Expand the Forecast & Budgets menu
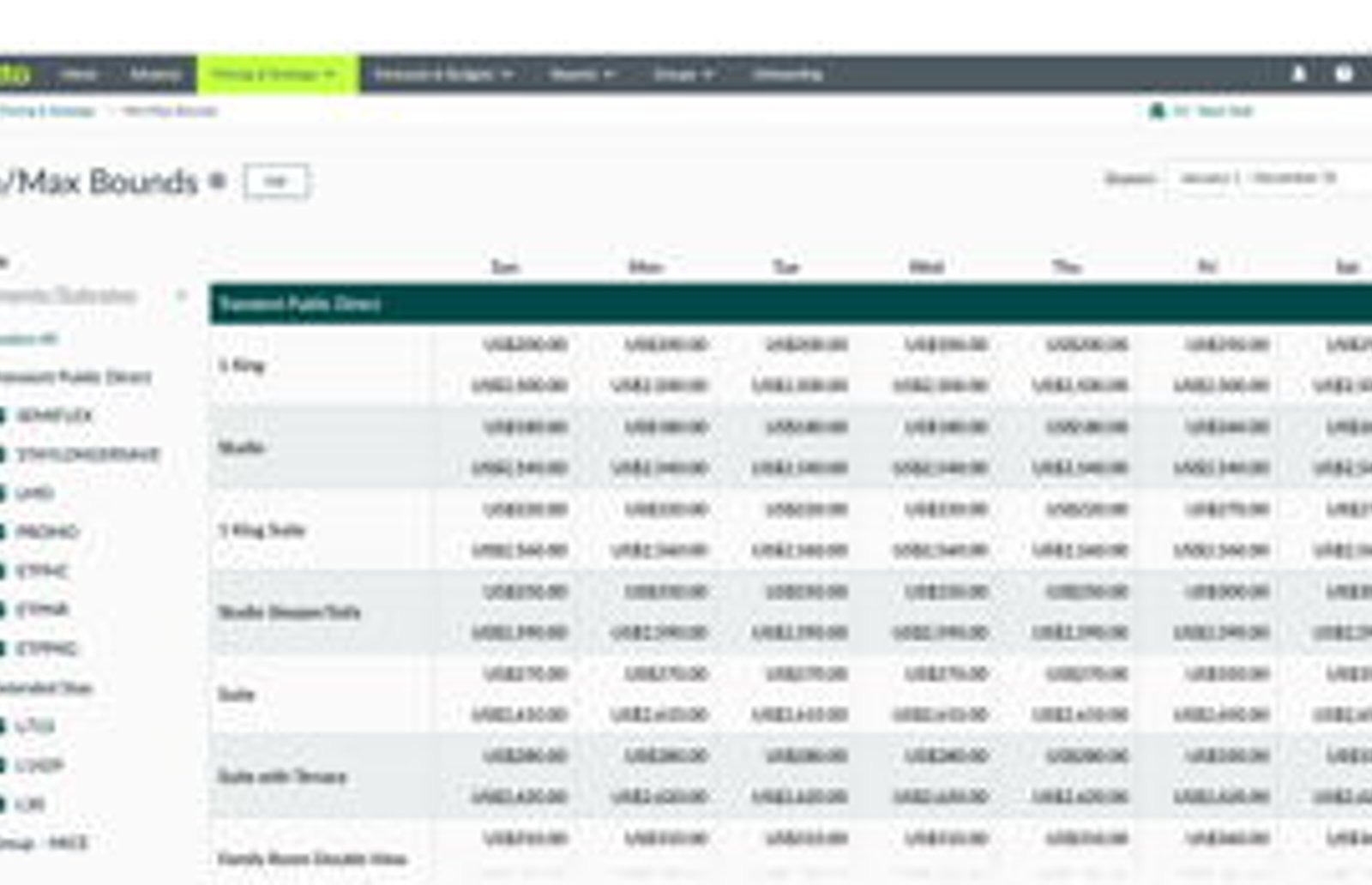The image size is (1372, 885). pyautogui.click(x=443, y=75)
